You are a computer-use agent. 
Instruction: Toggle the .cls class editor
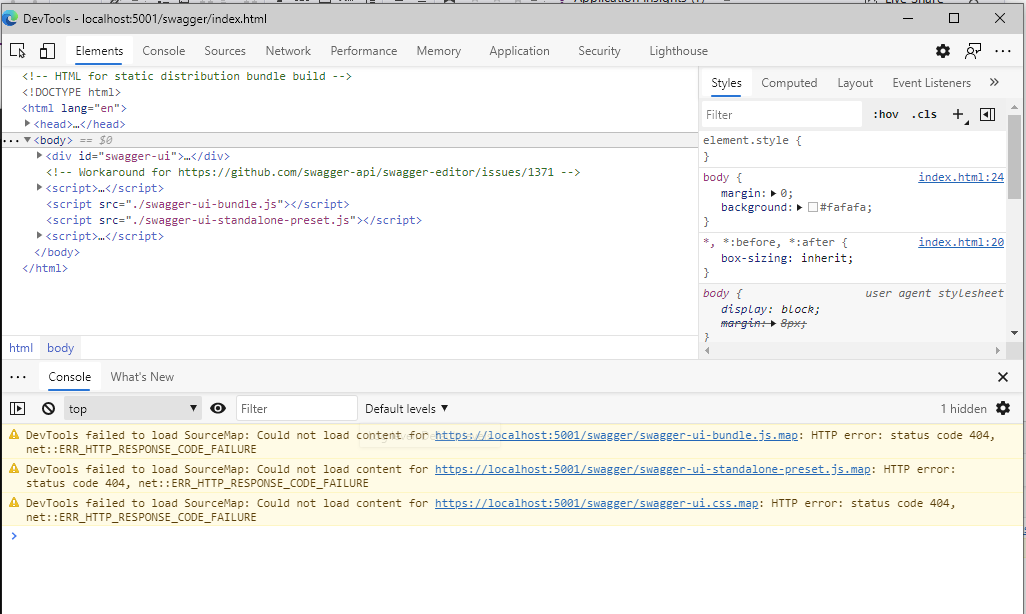tap(925, 115)
